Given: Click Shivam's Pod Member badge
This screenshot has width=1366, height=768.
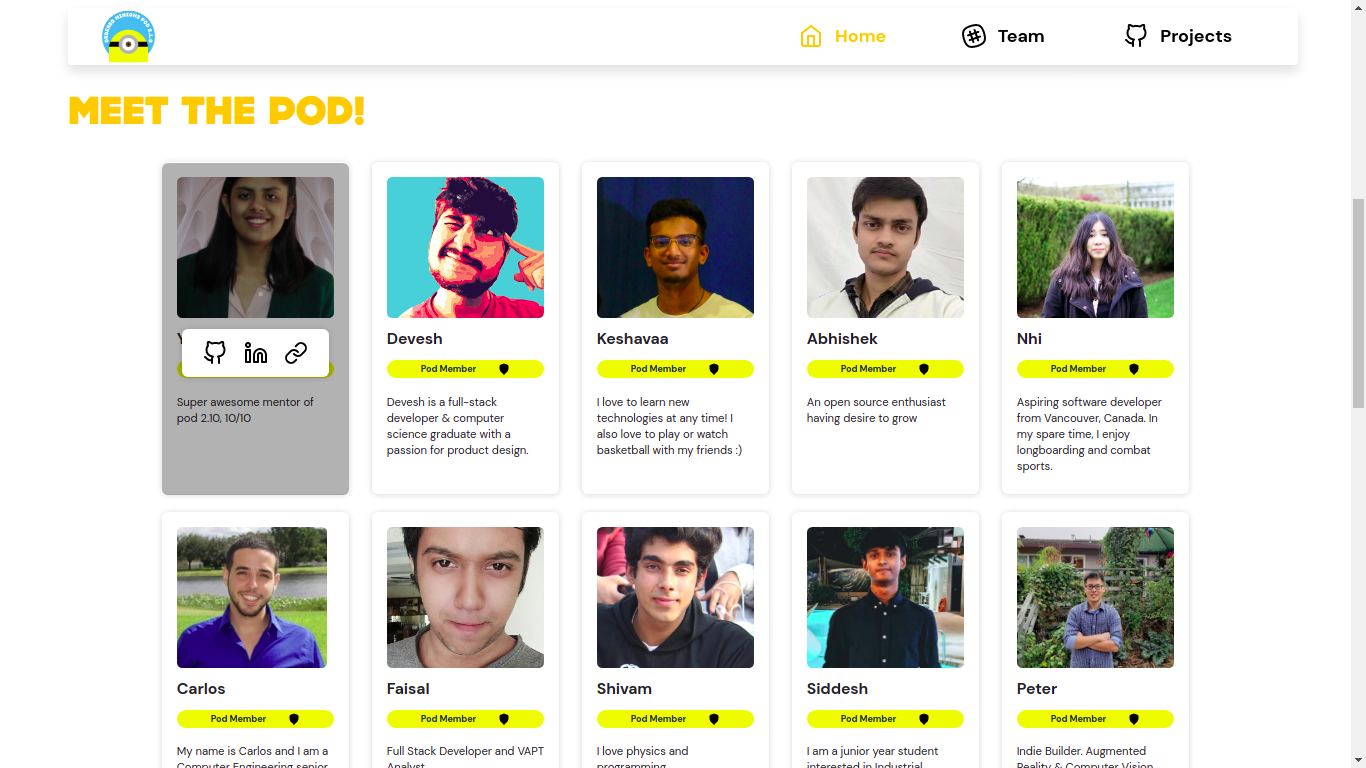Looking at the screenshot, I should pyautogui.click(x=675, y=719).
